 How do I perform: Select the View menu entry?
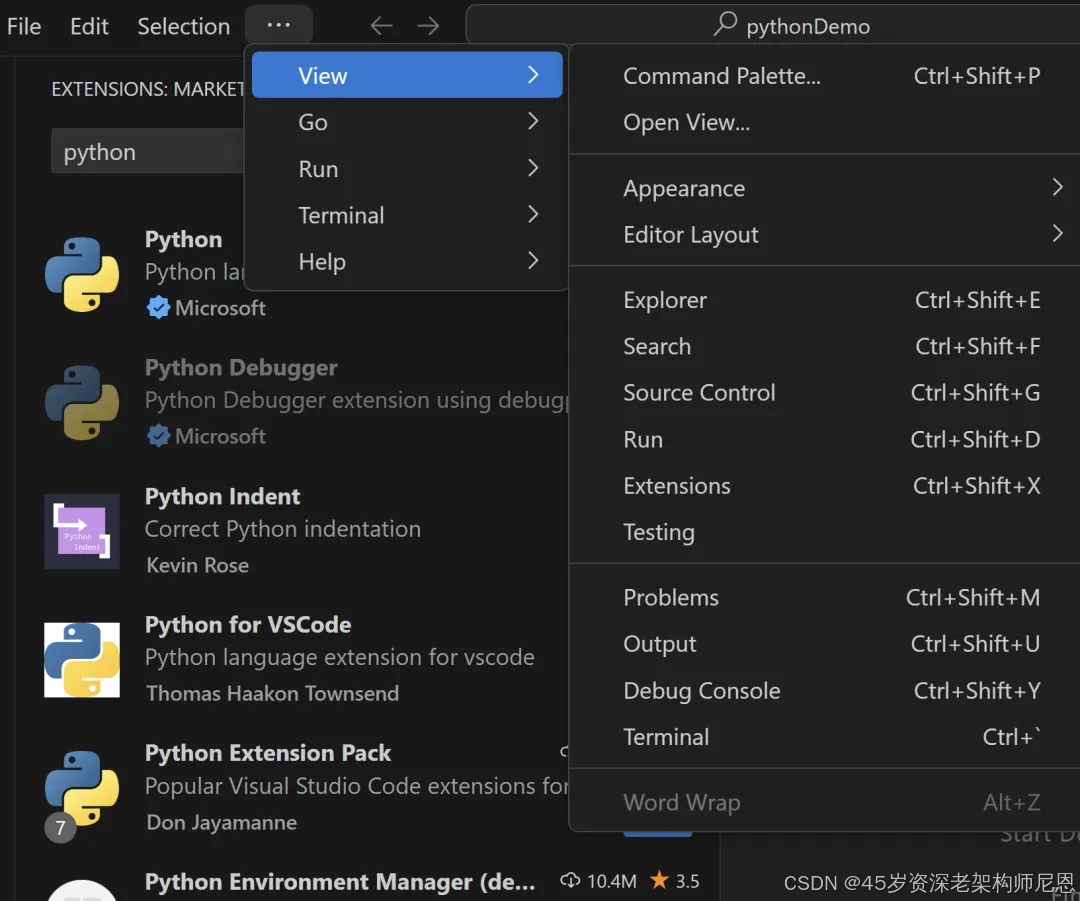point(407,74)
